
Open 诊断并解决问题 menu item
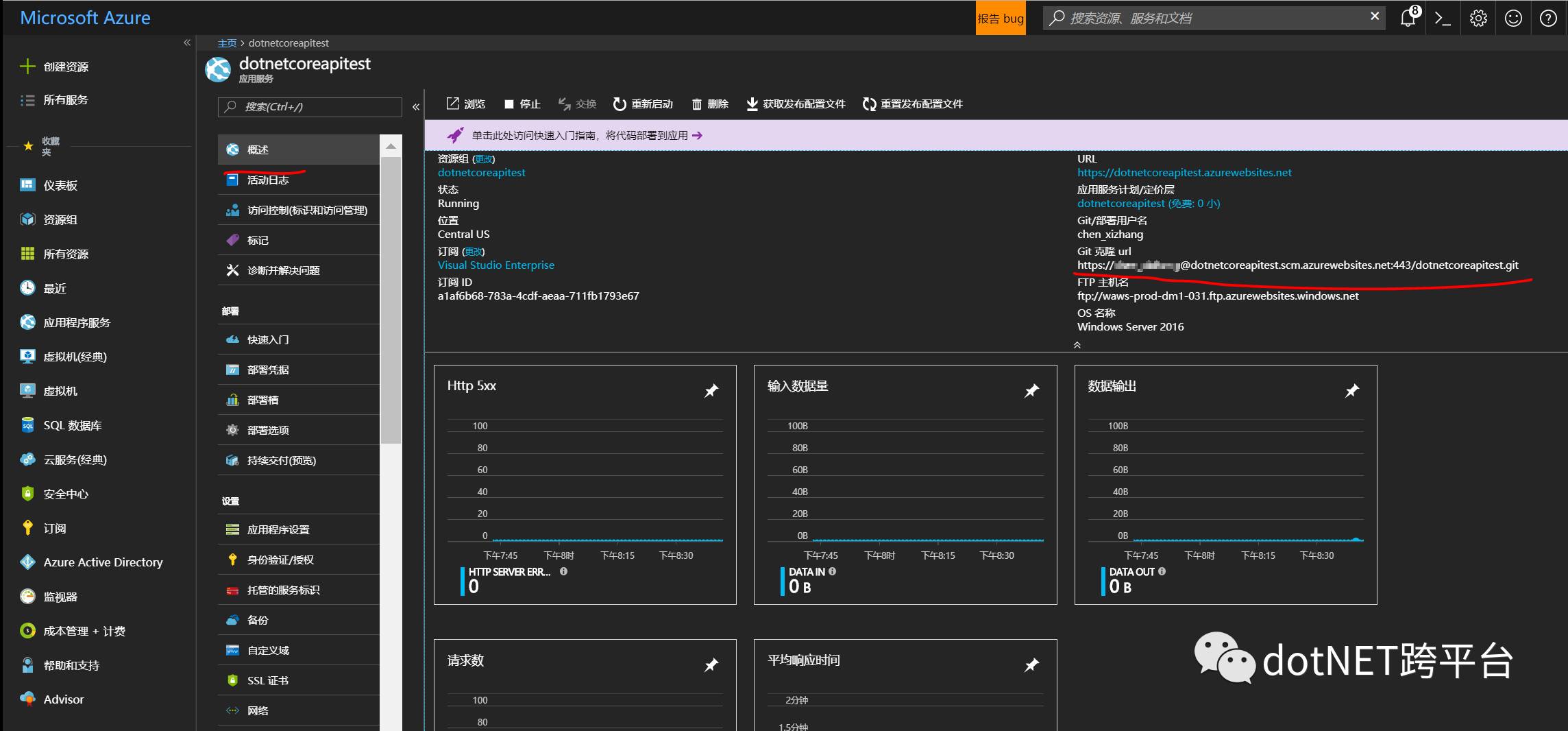pos(299,270)
